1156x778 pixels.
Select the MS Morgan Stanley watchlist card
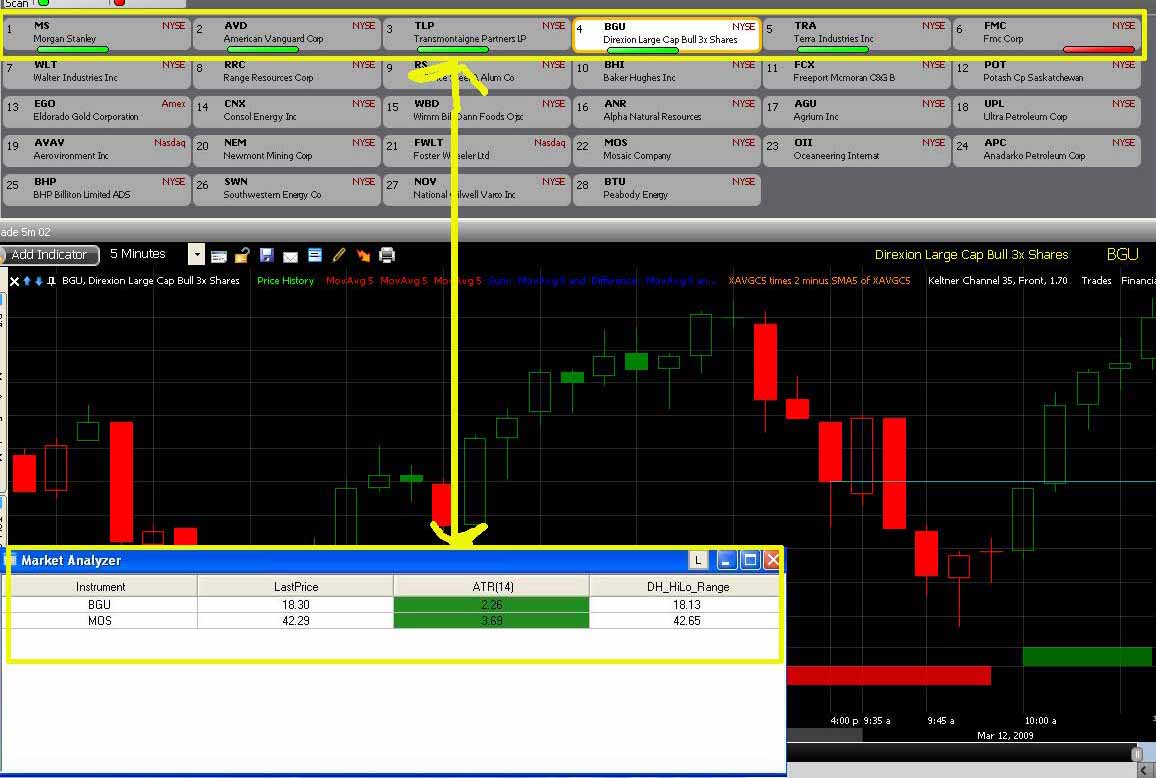[97, 35]
